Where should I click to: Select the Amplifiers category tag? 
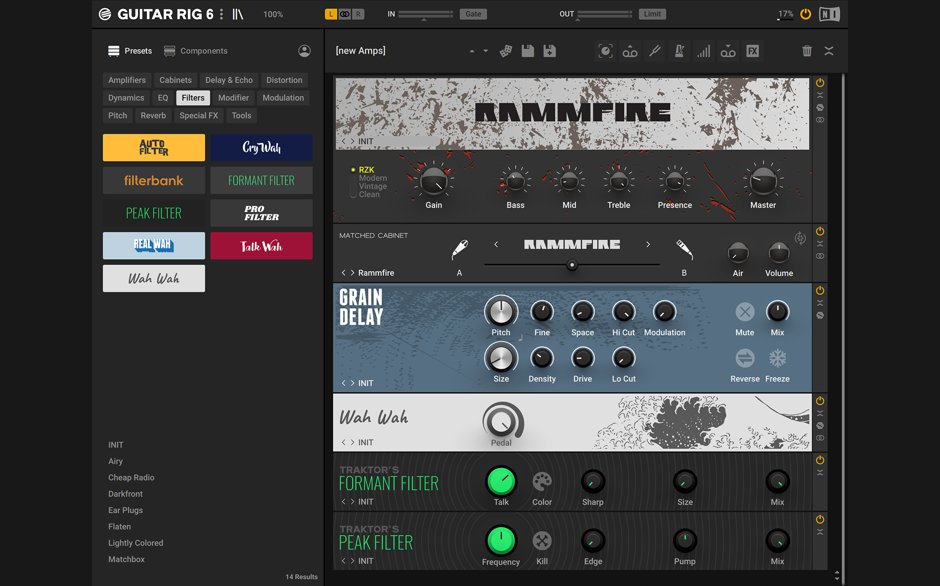pos(127,80)
